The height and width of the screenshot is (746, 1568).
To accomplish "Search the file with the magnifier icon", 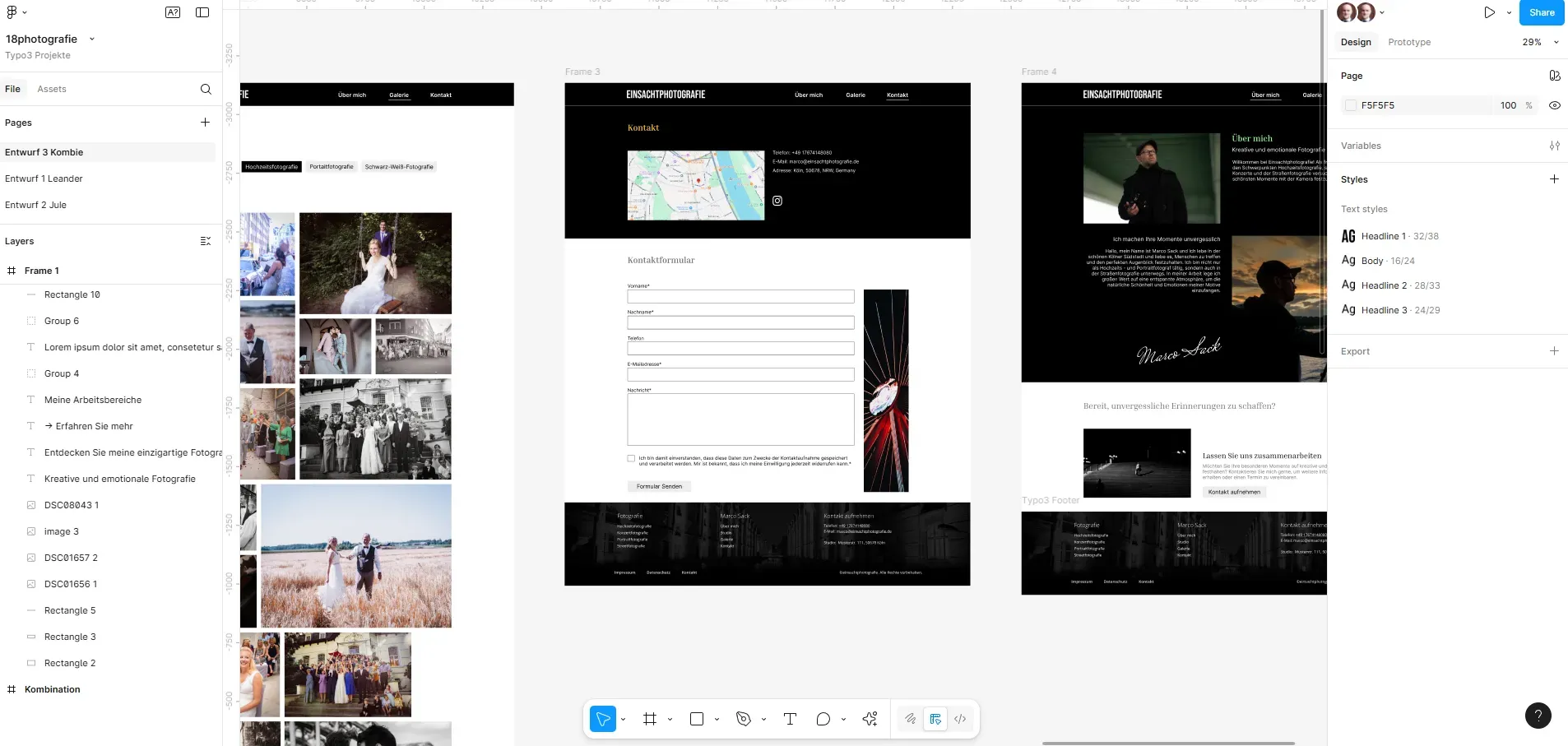I will pos(206,89).
